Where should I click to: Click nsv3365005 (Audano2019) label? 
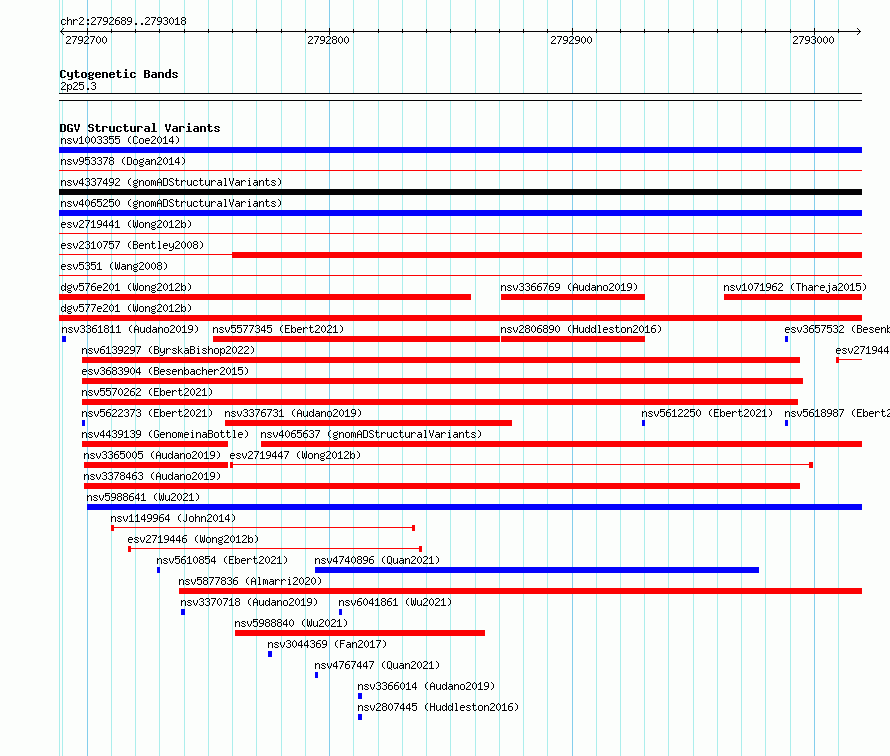pos(152,455)
